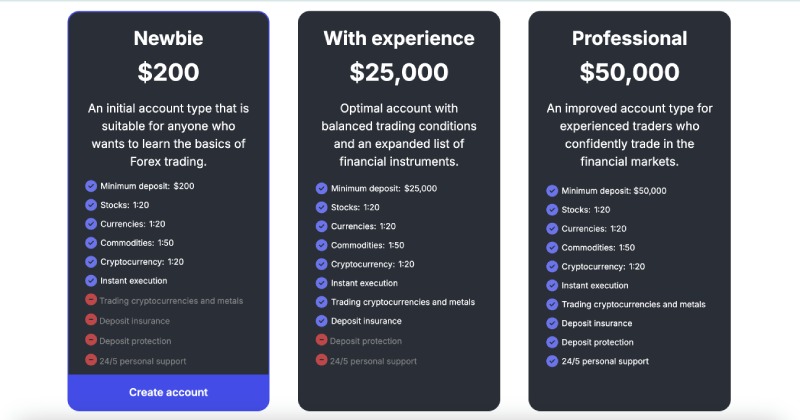Screen dimensions: 800x420
Task: Click the checkmark icon beside Professional Minimum deposit: $50,000
Action: pyautogui.click(x=552, y=190)
